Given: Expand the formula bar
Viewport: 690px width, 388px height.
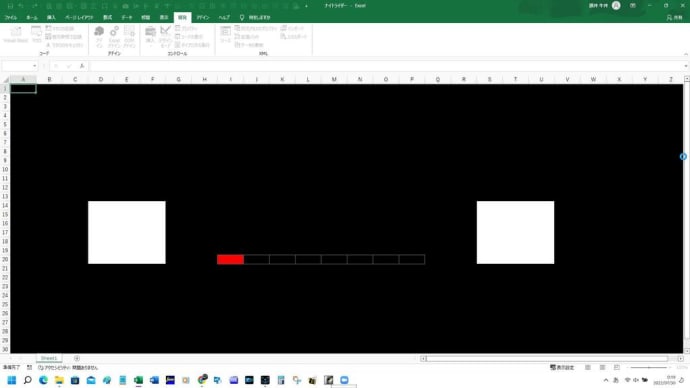Looking at the screenshot, I should 686,66.
